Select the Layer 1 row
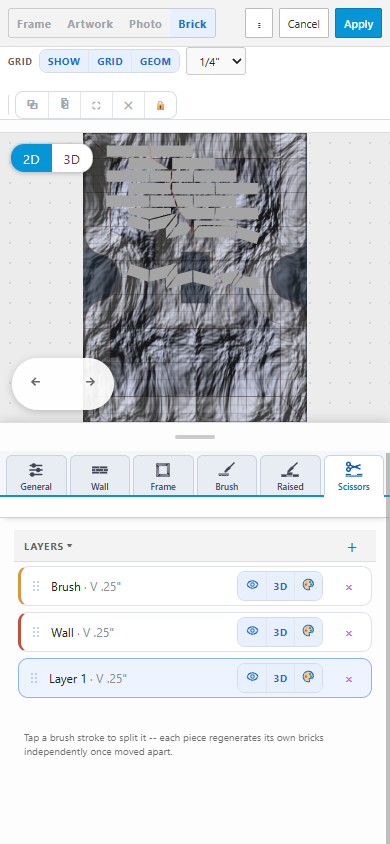 click(x=195, y=678)
